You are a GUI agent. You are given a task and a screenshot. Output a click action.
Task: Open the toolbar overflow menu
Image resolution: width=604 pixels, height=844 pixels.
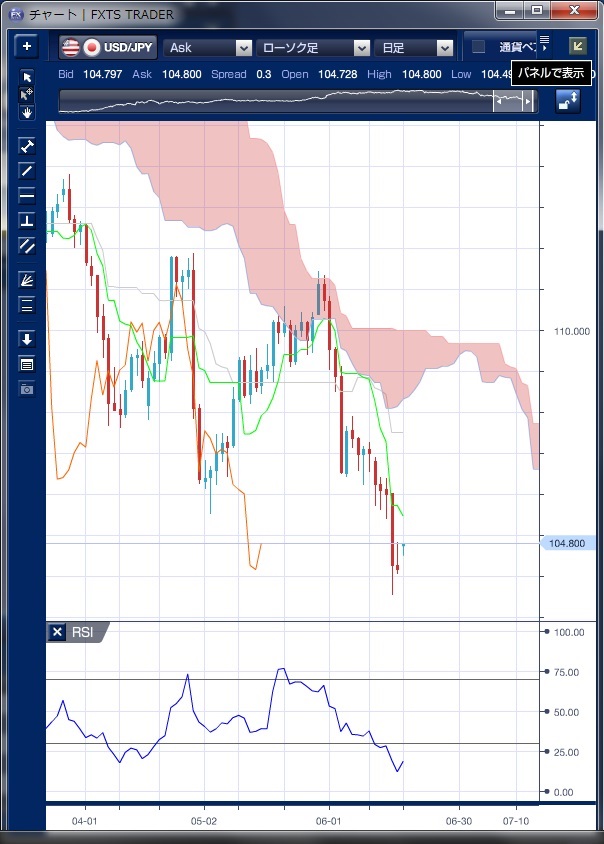(544, 41)
